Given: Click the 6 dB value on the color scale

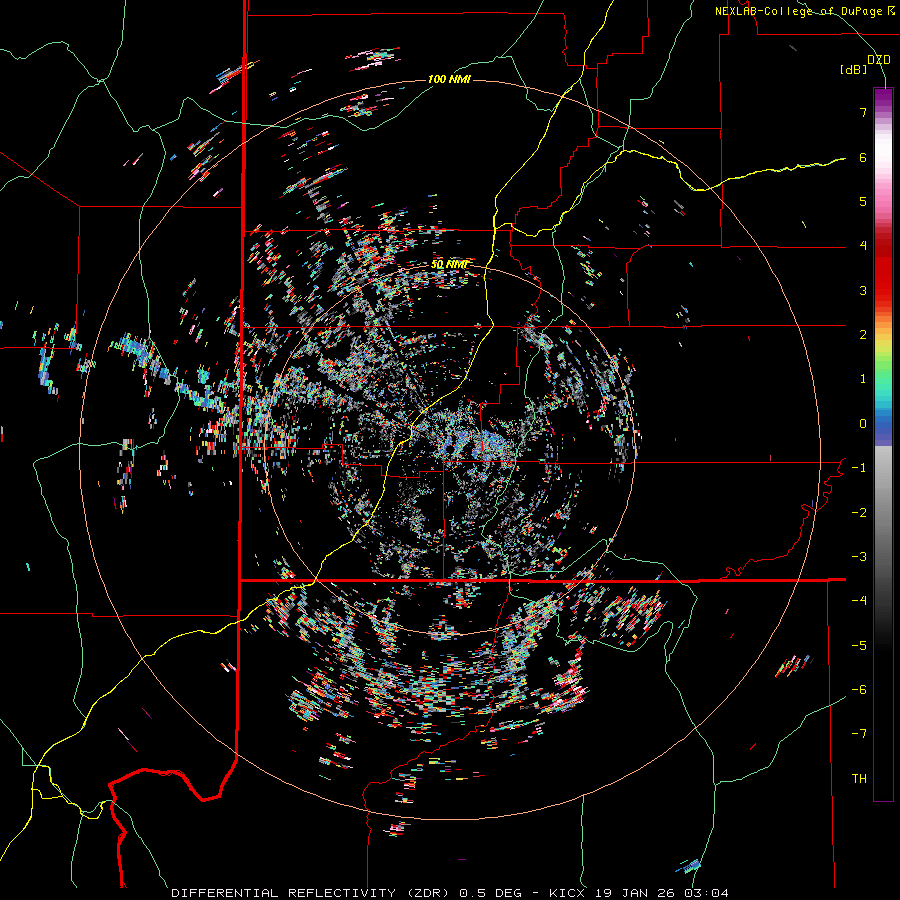Looking at the screenshot, I should pyautogui.click(x=863, y=157).
